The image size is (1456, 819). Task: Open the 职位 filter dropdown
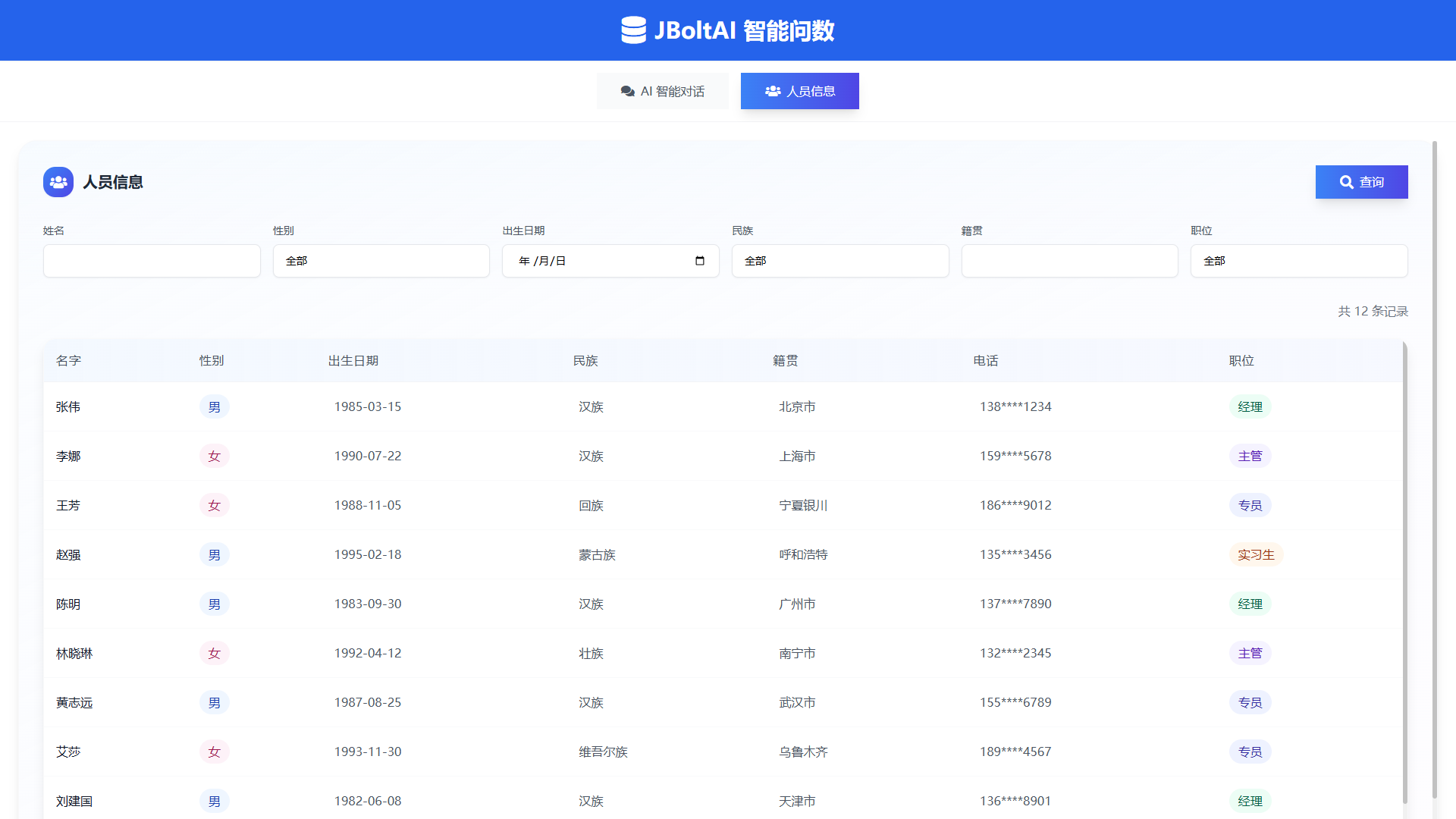(1299, 261)
